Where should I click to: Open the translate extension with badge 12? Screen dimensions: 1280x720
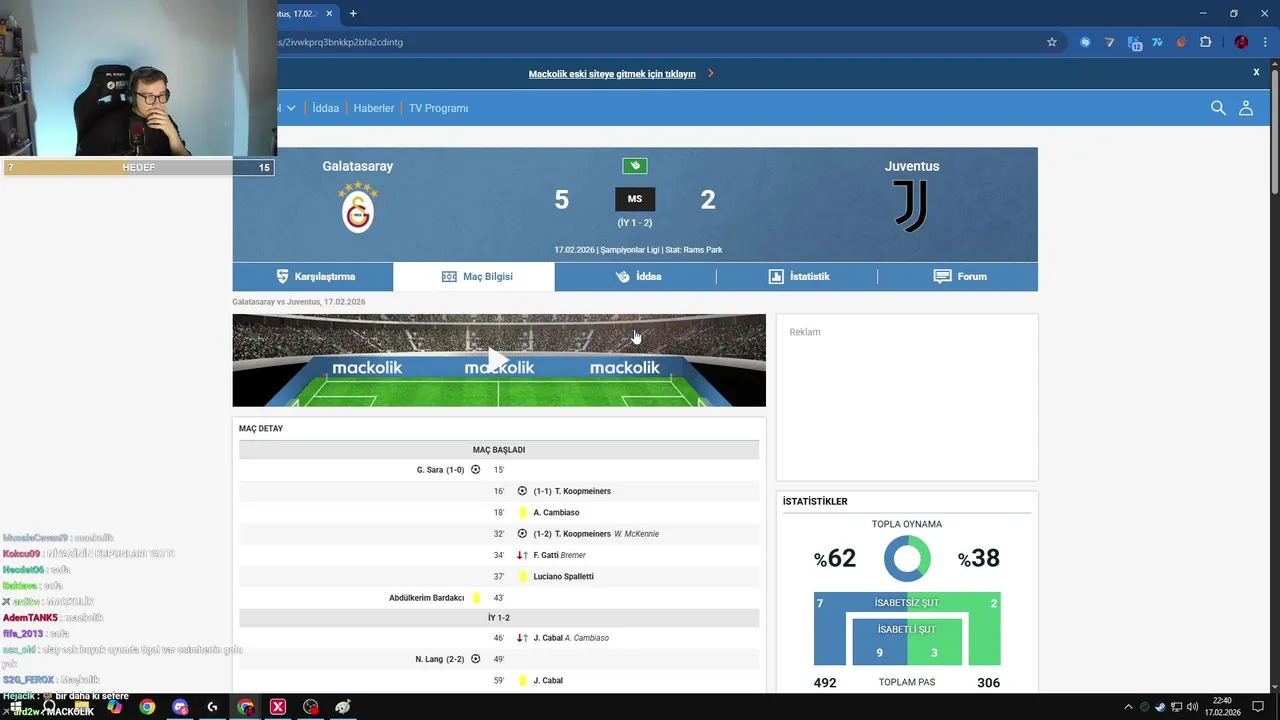[1134, 42]
